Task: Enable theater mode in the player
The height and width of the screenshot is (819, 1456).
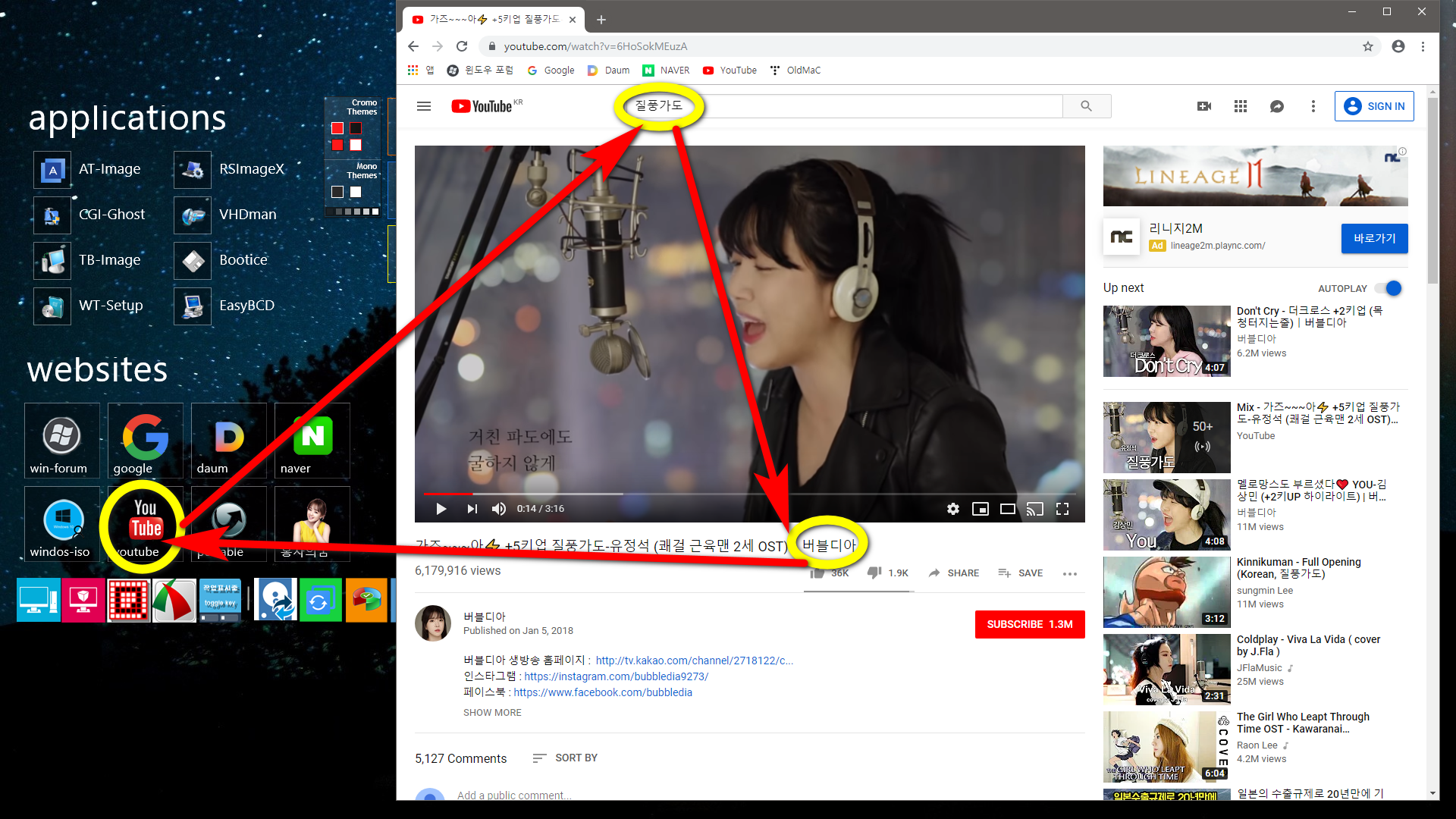Action: point(1008,509)
